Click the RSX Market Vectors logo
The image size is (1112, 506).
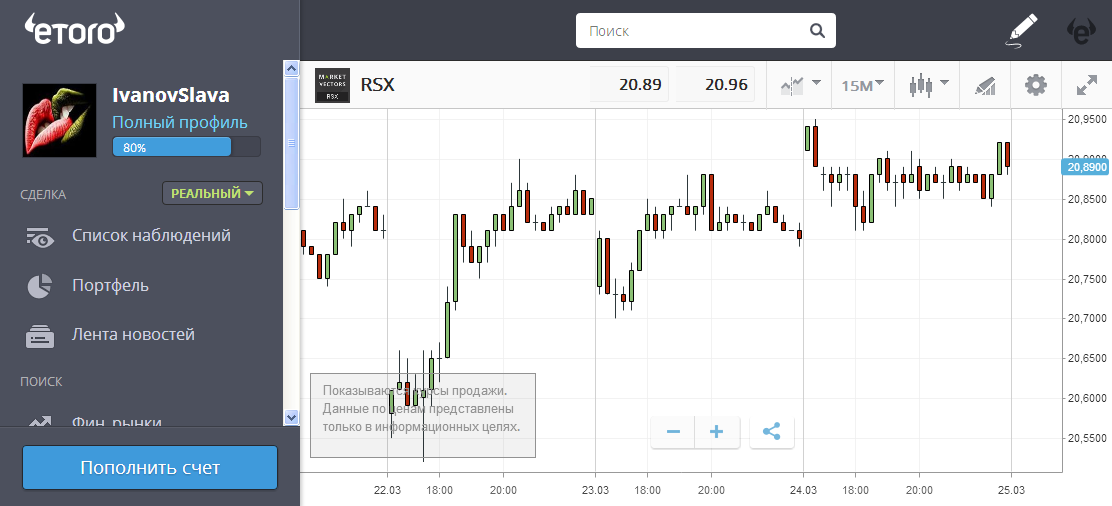332,86
